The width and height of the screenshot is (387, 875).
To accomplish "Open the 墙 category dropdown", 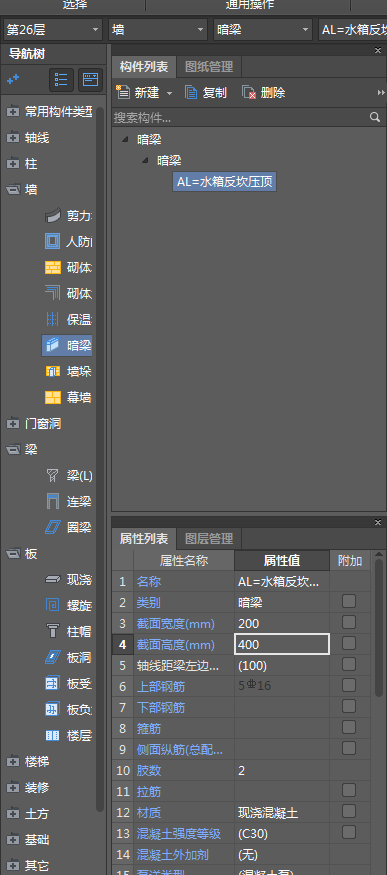I will (158, 29).
